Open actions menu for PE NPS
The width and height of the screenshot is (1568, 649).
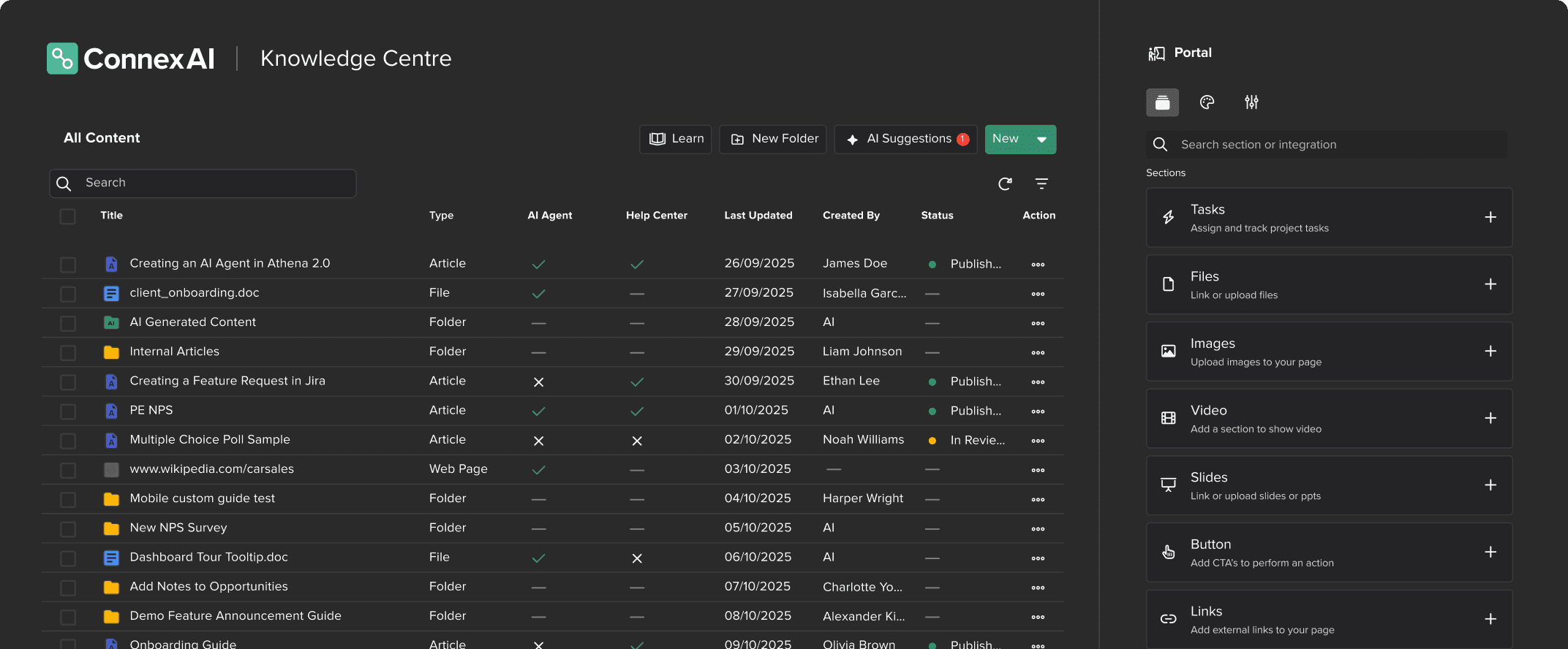pos(1038,411)
